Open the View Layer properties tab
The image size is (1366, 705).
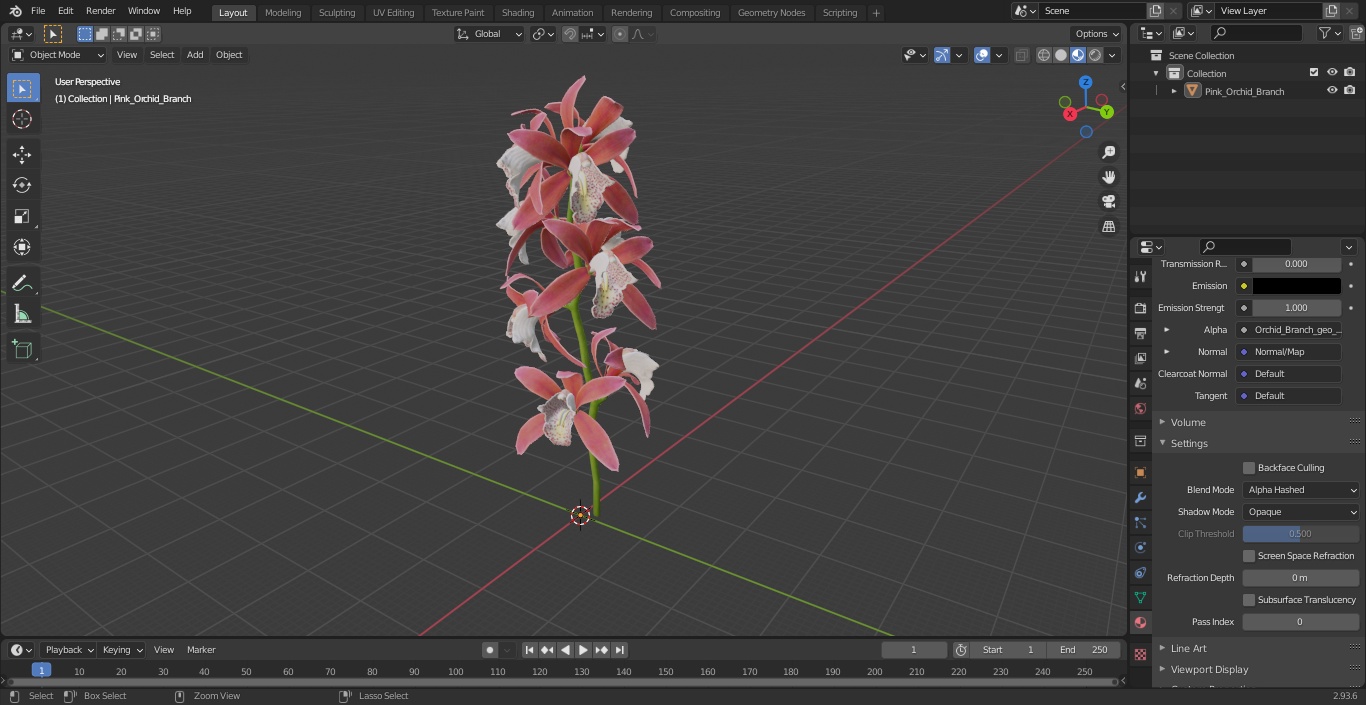pos(1140,358)
